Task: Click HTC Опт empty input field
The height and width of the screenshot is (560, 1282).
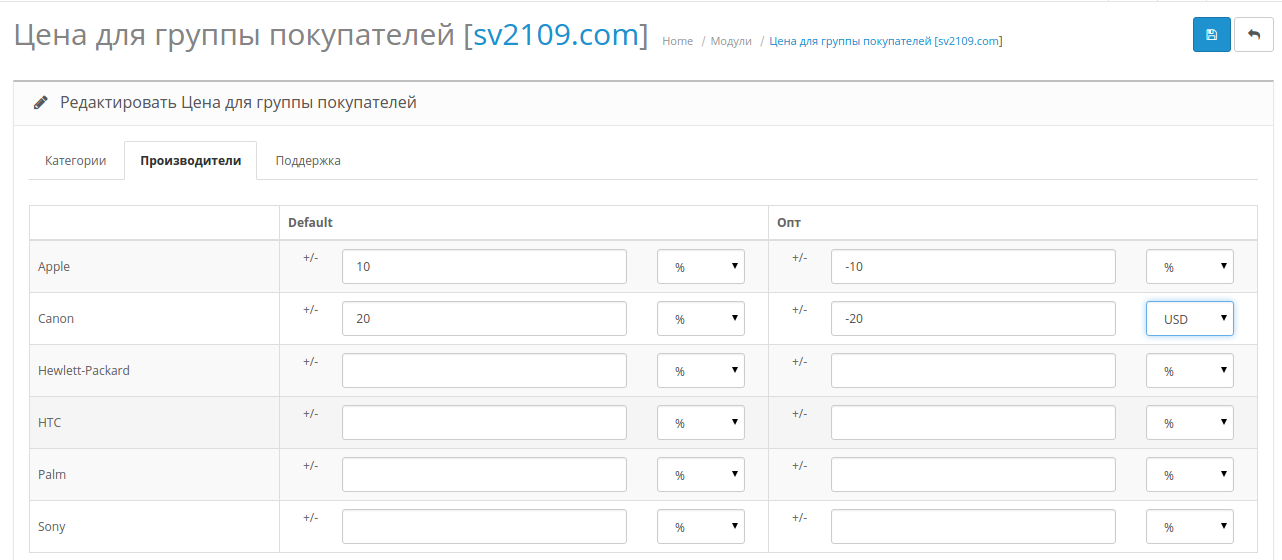Action: (x=973, y=423)
